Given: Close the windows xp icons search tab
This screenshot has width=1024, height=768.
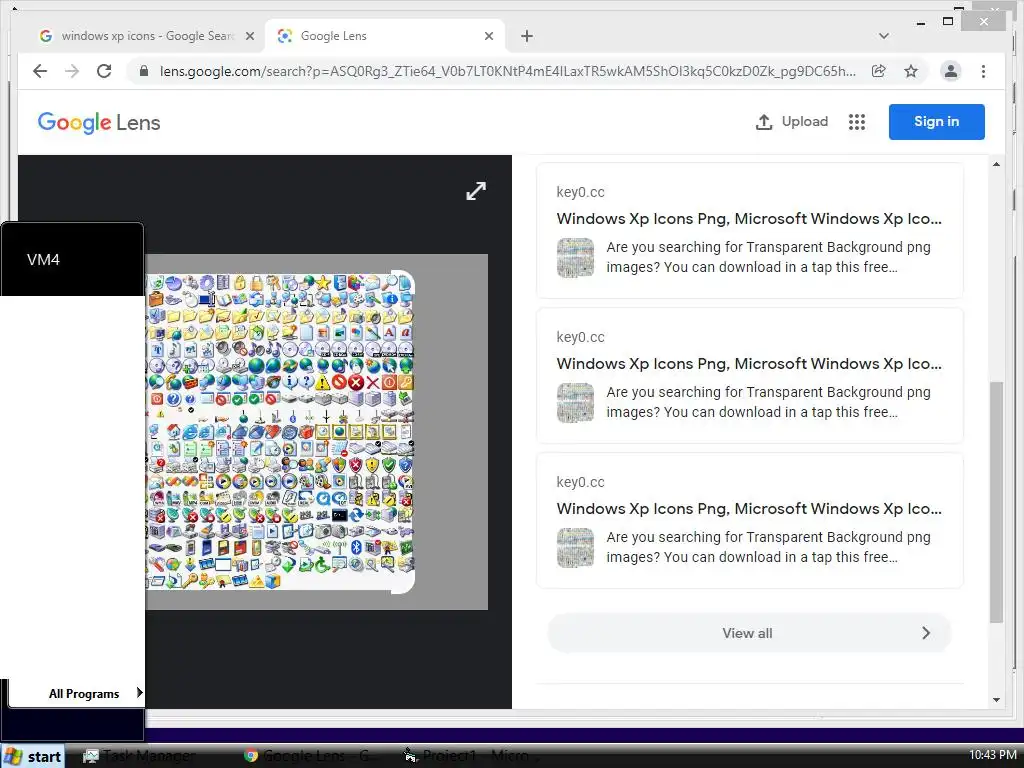Looking at the screenshot, I should click(x=249, y=36).
